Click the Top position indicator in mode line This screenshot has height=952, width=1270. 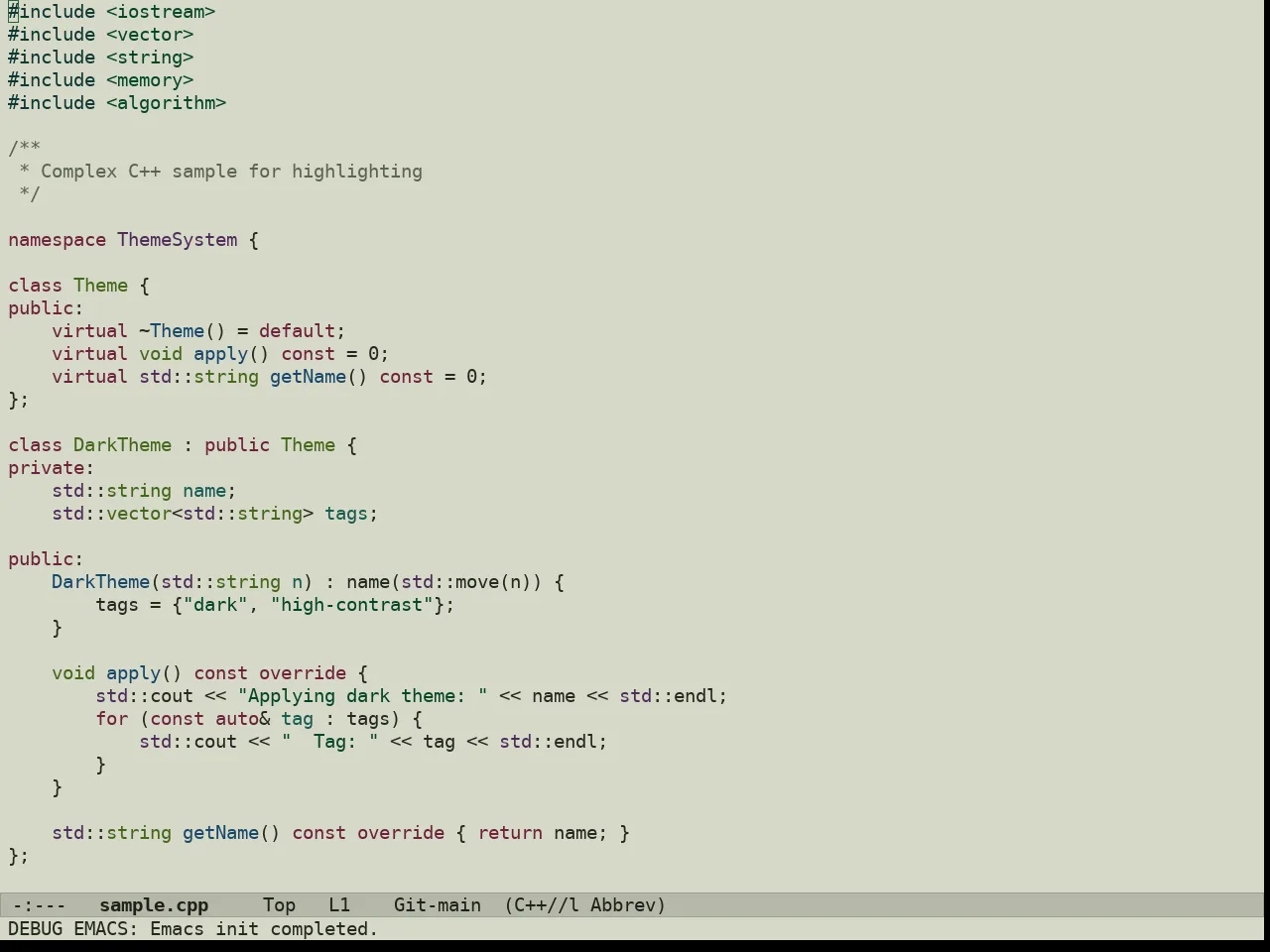click(279, 905)
